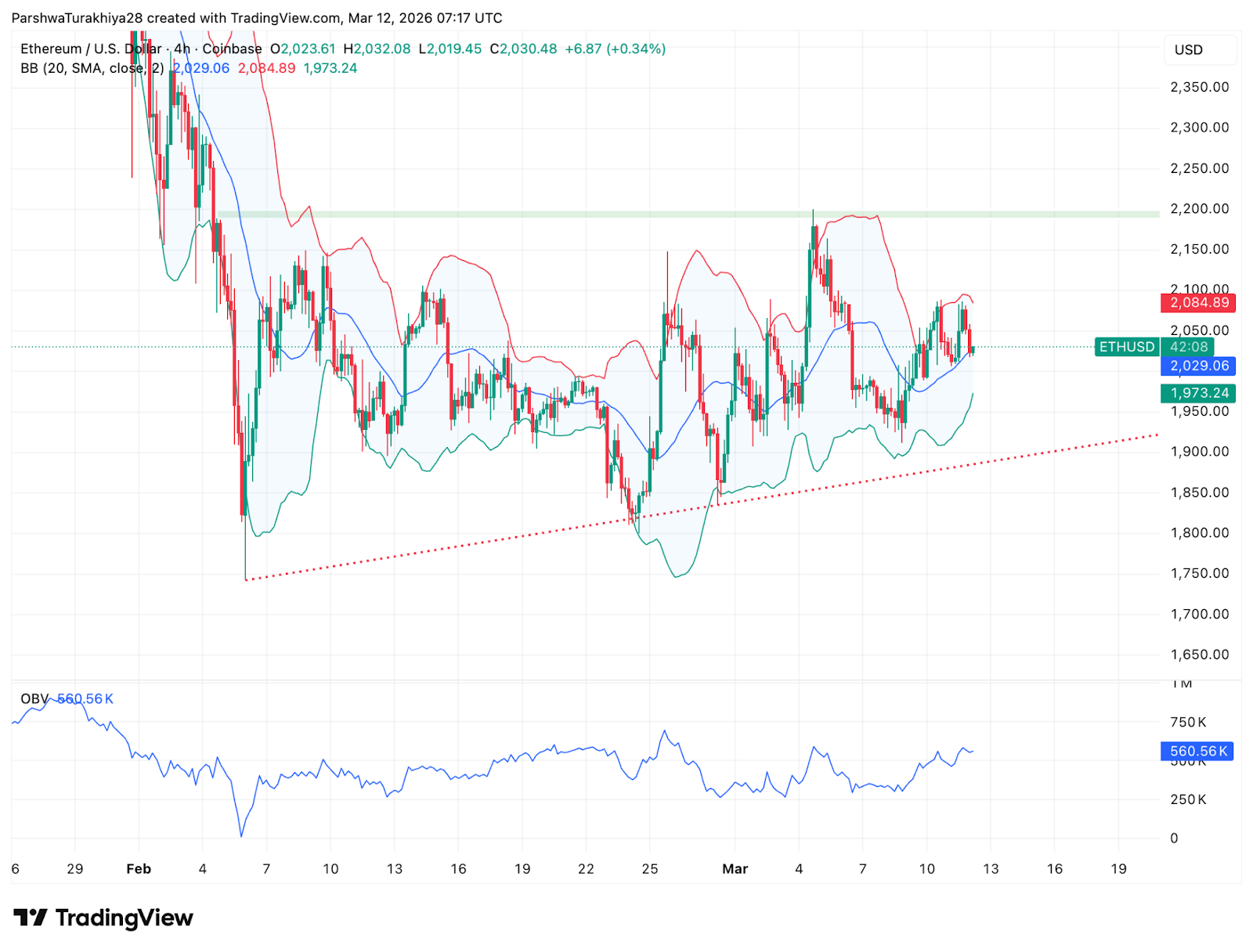Click the TradingView logo icon
Viewport: 1253px width, 952px height.
coord(31,917)
